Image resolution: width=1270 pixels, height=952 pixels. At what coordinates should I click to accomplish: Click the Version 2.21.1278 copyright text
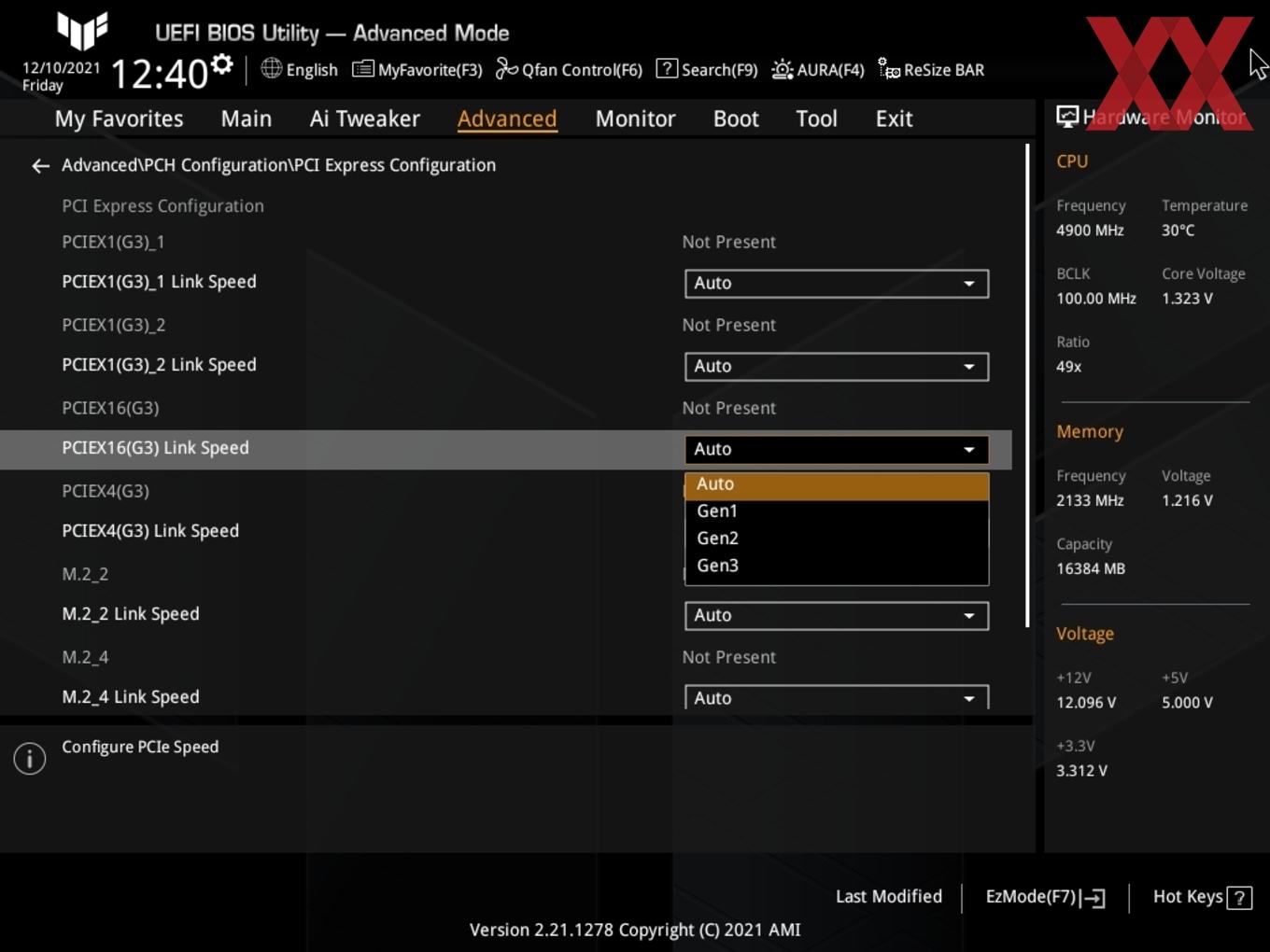[635, 930]
